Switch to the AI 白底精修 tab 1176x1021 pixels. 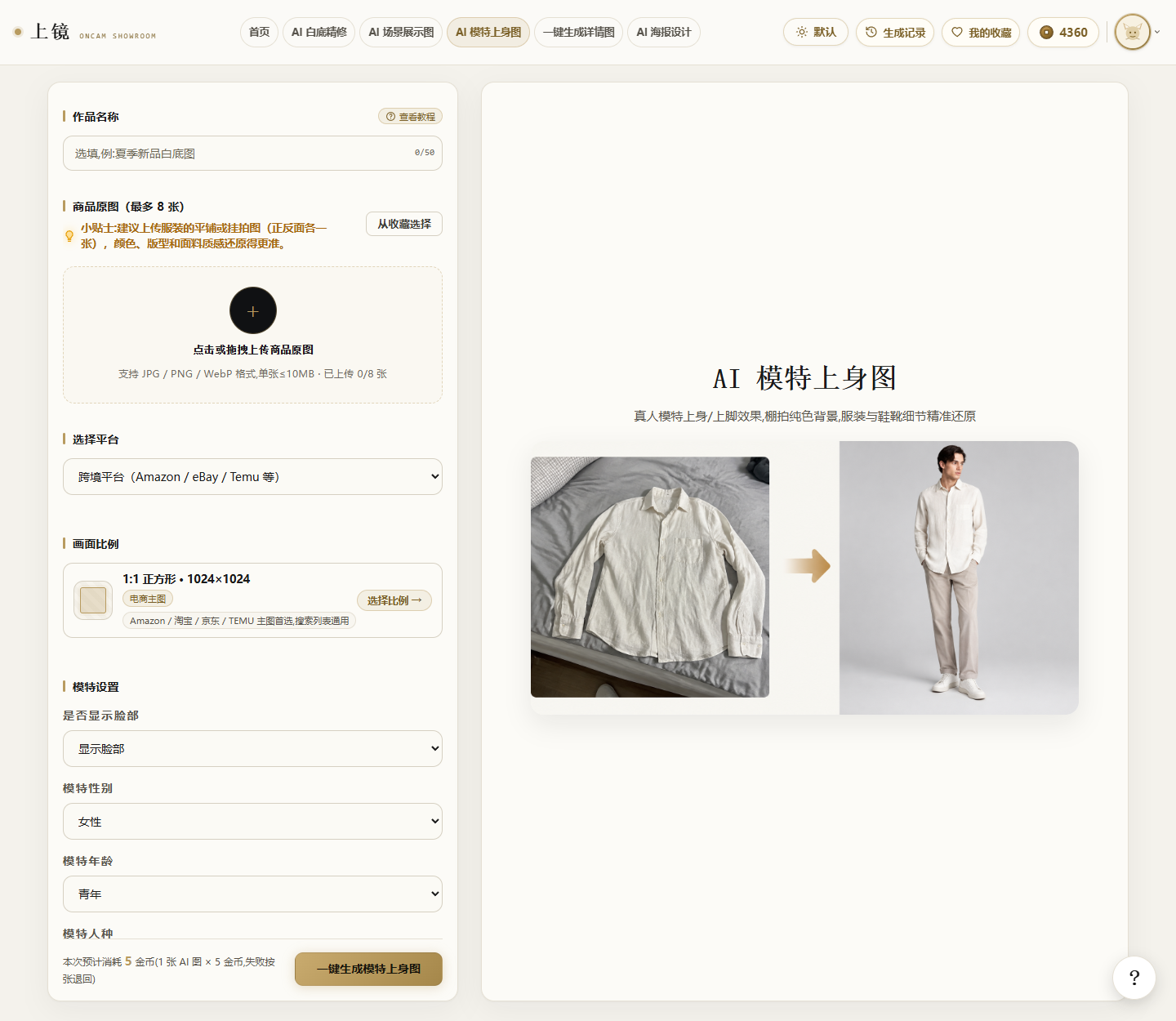pos(319,32)
